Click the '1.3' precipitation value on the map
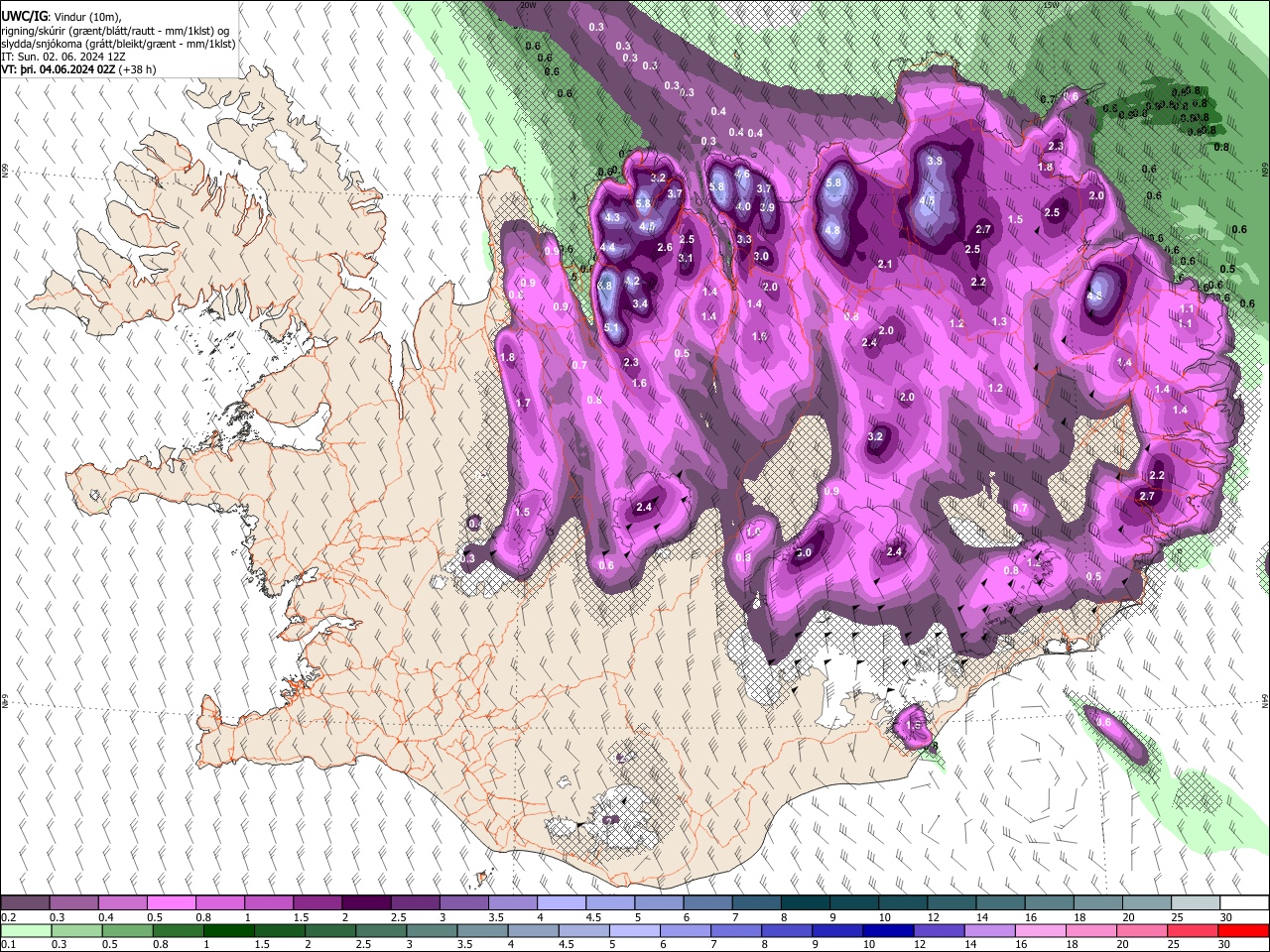Screen dimensions: 1270x952 999,321
